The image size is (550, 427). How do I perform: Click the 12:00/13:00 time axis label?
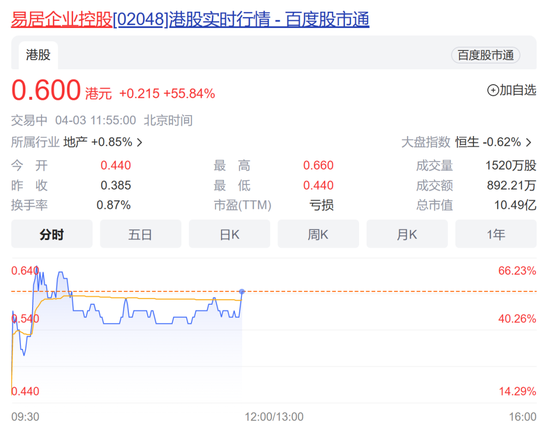click(x=274, y=417)
